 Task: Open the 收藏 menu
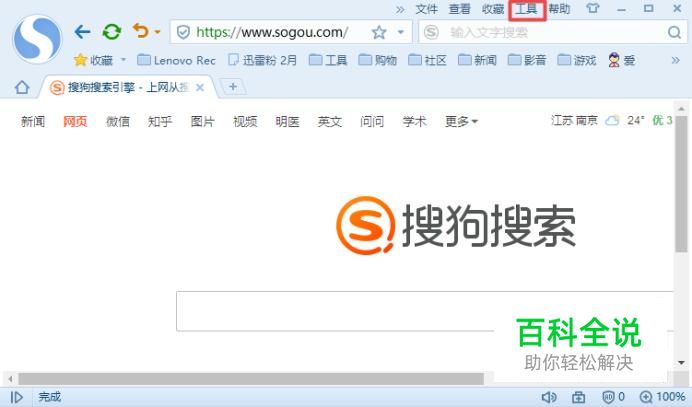pyautogui.click(x=493, y=9)
